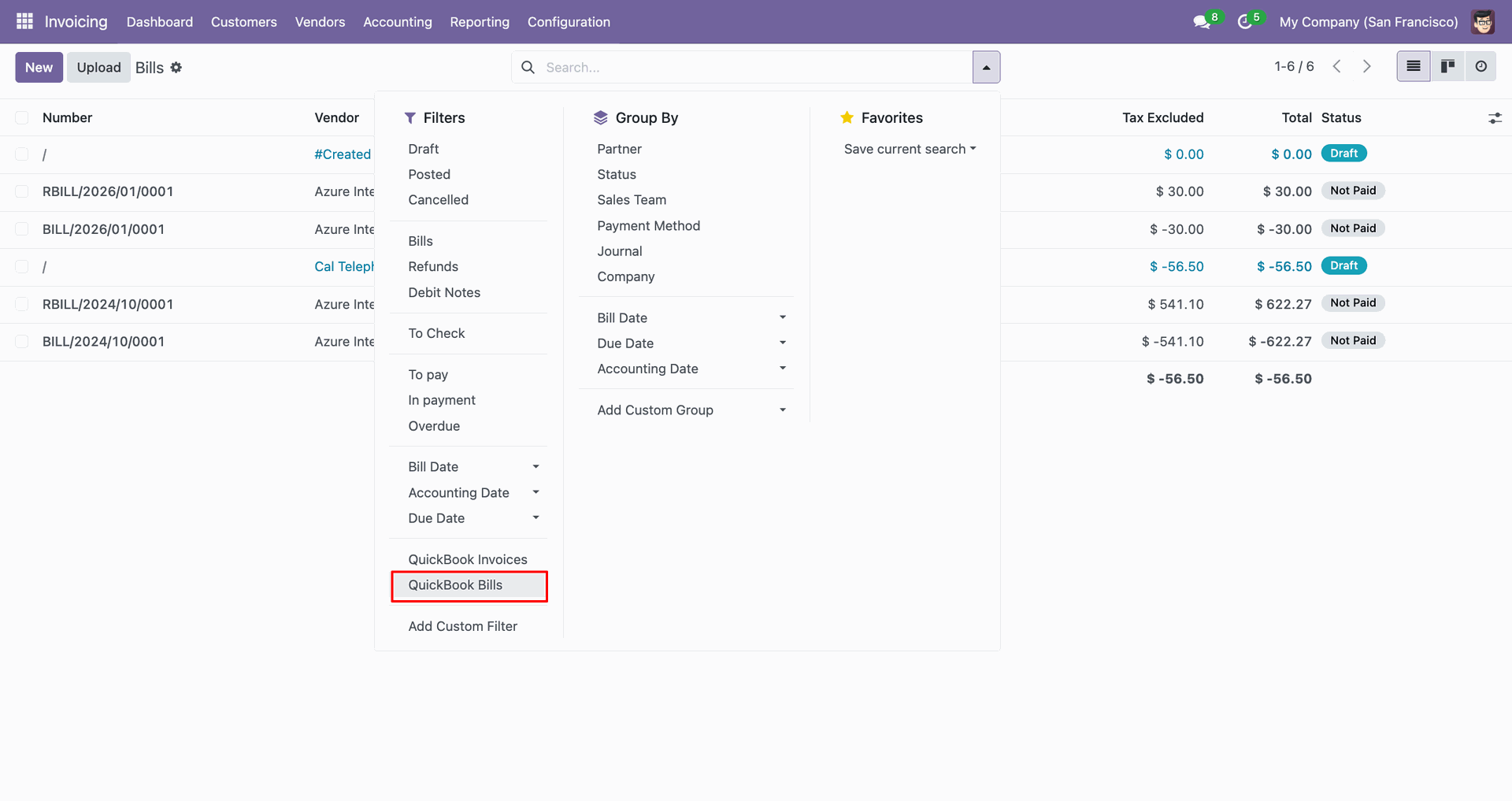
Task: Focus the Search input field
Action: [748, 67]
